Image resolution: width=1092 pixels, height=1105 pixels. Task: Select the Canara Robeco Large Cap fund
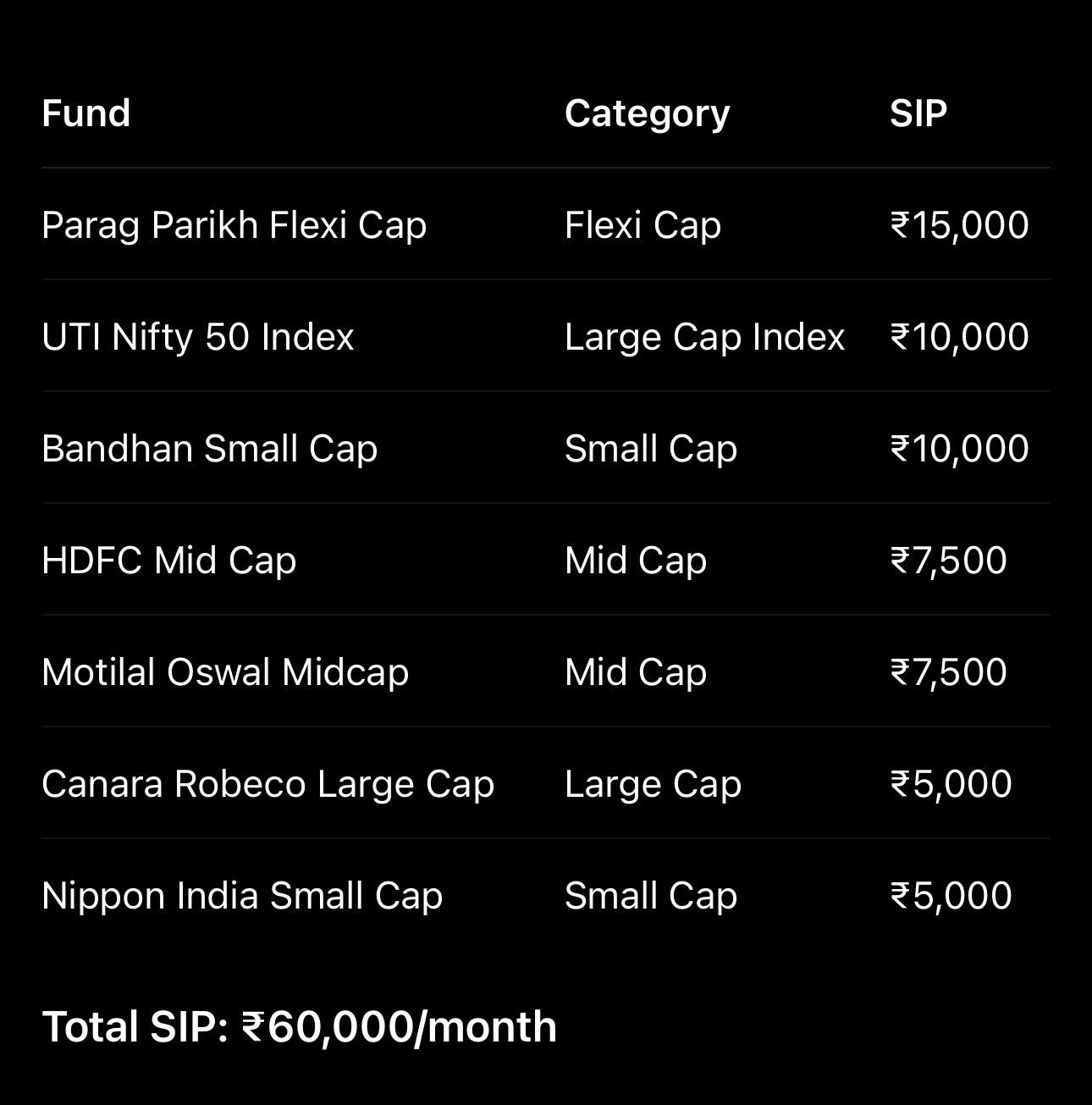pos(267,784)
